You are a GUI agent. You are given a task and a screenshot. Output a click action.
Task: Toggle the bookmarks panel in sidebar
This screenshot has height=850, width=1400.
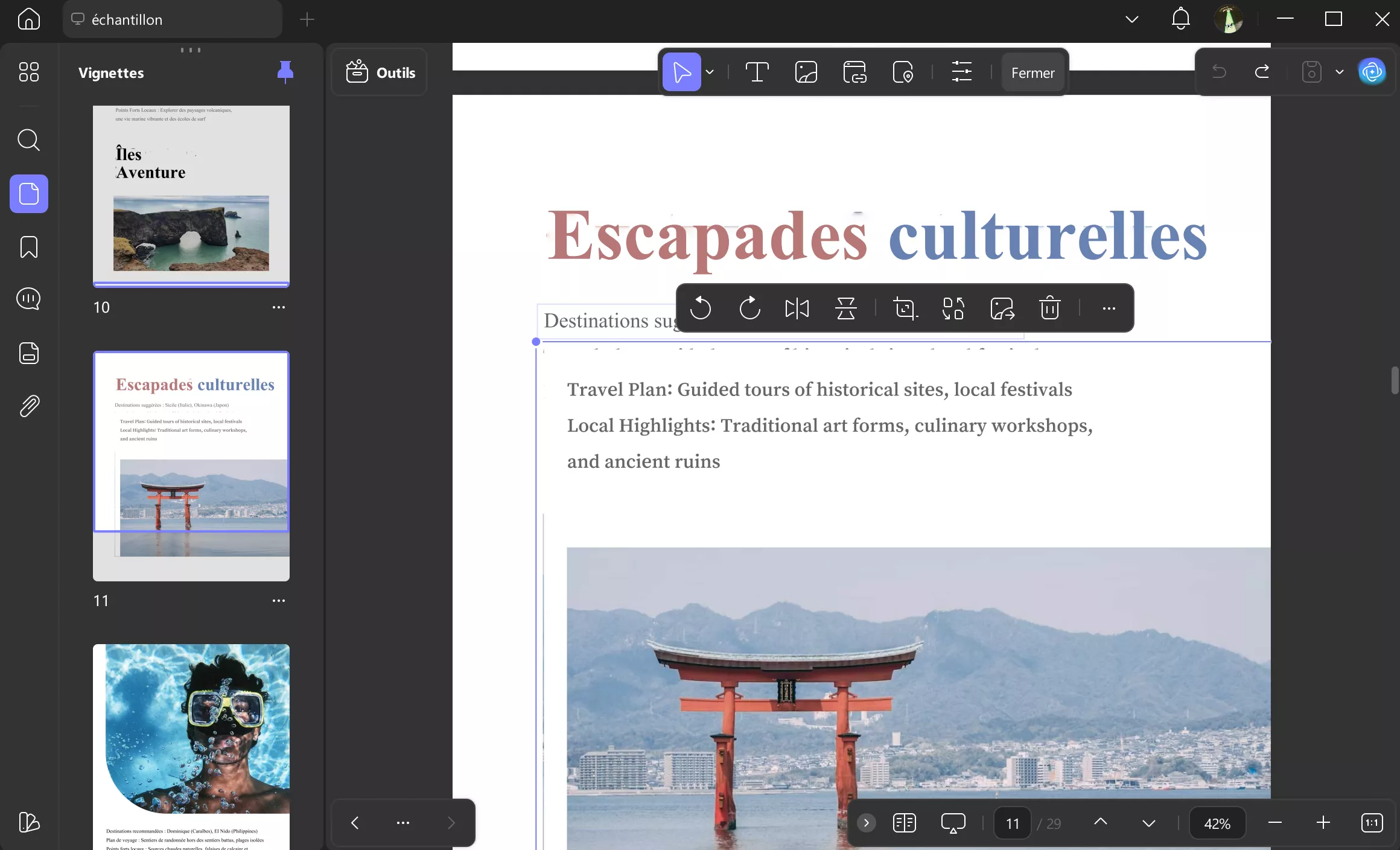pyautogui.click(x=28, y=248)
